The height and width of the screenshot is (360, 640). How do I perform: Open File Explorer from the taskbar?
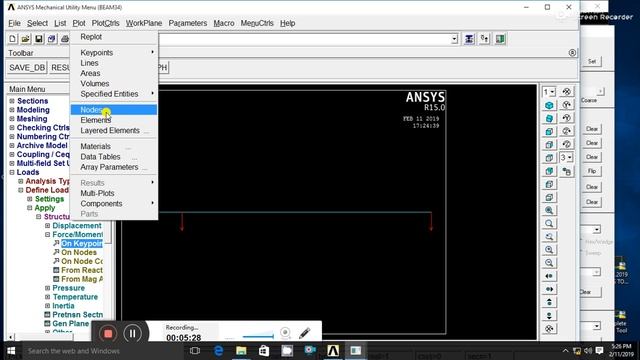pyautogui.click(x=241, y=351)
